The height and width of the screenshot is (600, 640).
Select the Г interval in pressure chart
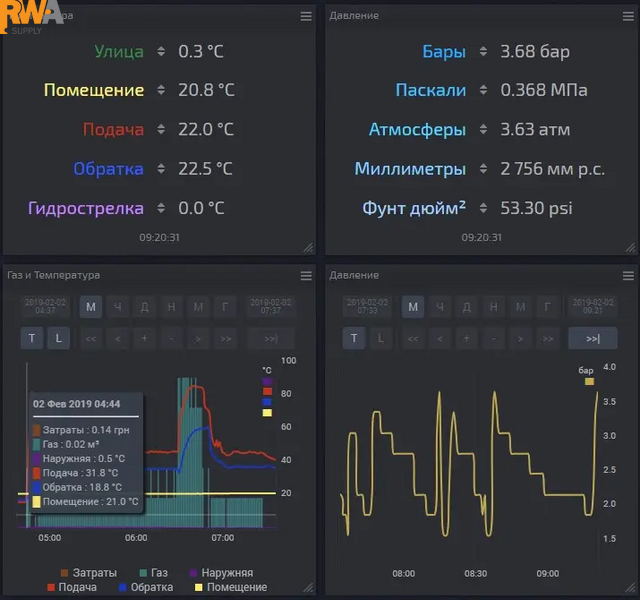(x=547, y=307)
